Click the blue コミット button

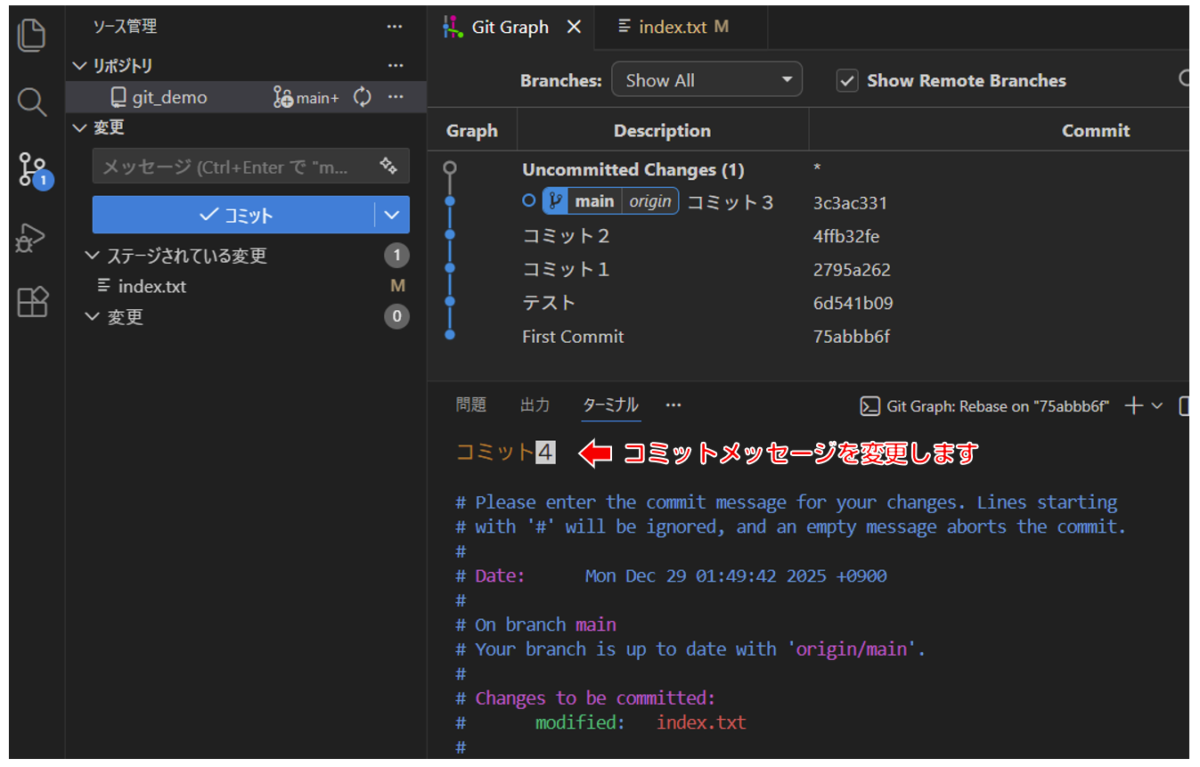234,215
